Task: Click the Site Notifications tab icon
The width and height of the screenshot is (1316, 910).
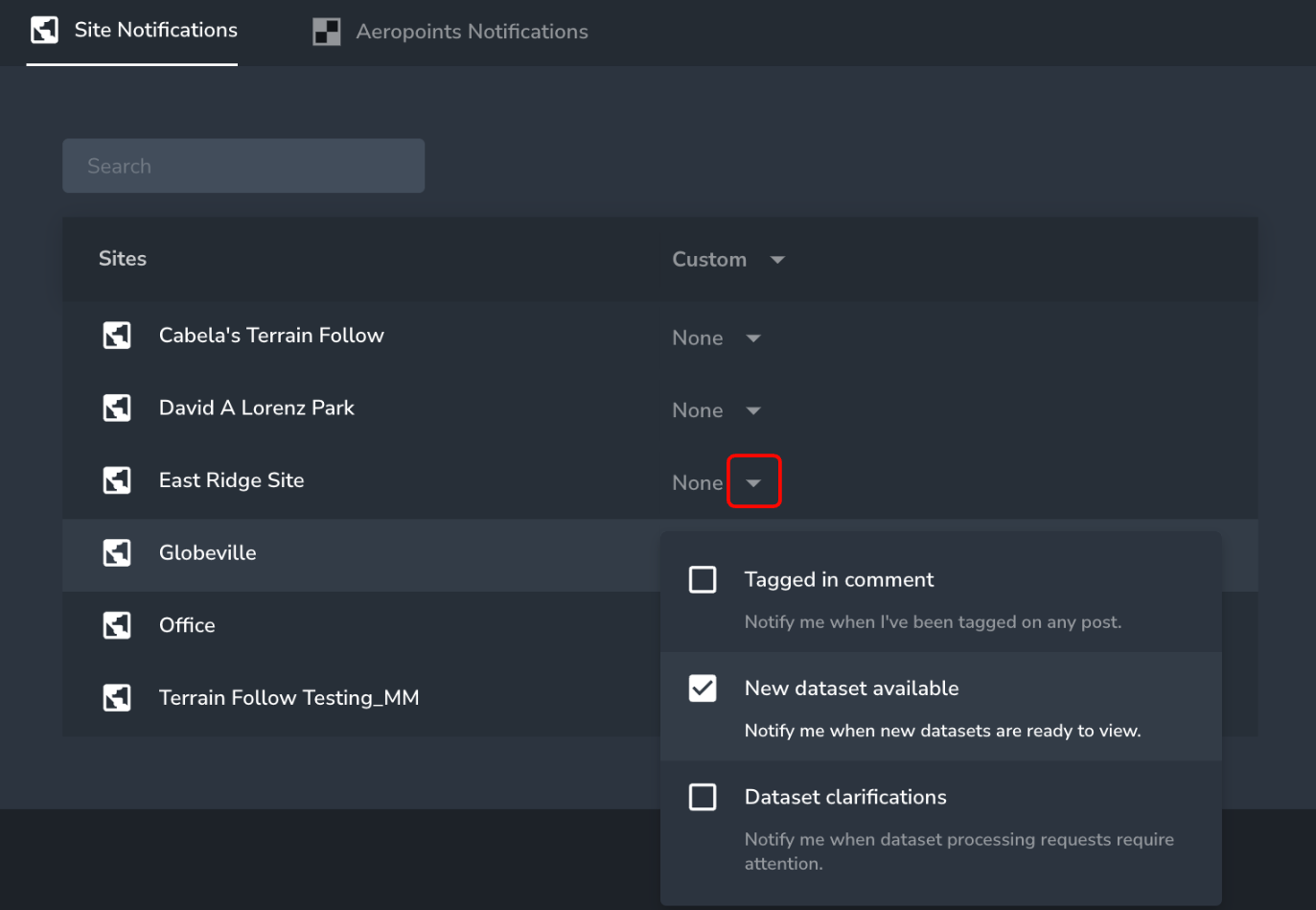Action: (44, 31)
